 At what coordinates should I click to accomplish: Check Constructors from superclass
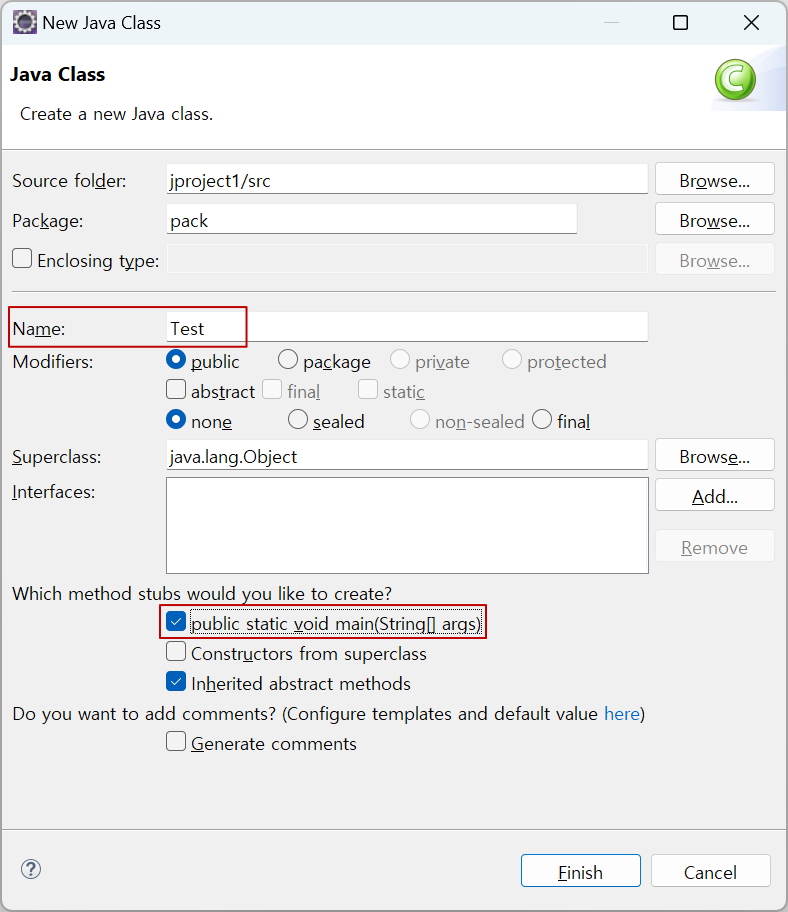(176, 651)
